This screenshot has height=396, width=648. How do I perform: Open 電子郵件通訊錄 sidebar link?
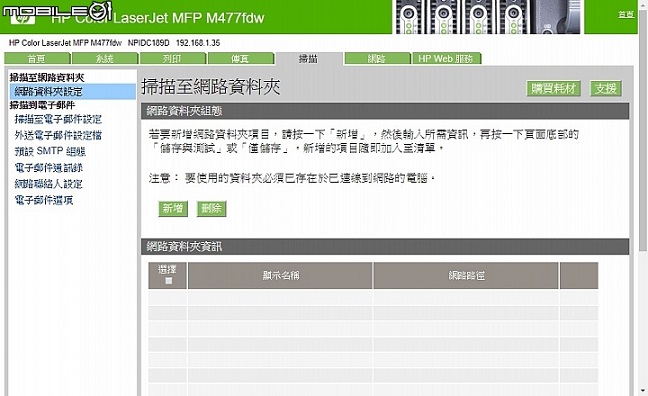49,167
